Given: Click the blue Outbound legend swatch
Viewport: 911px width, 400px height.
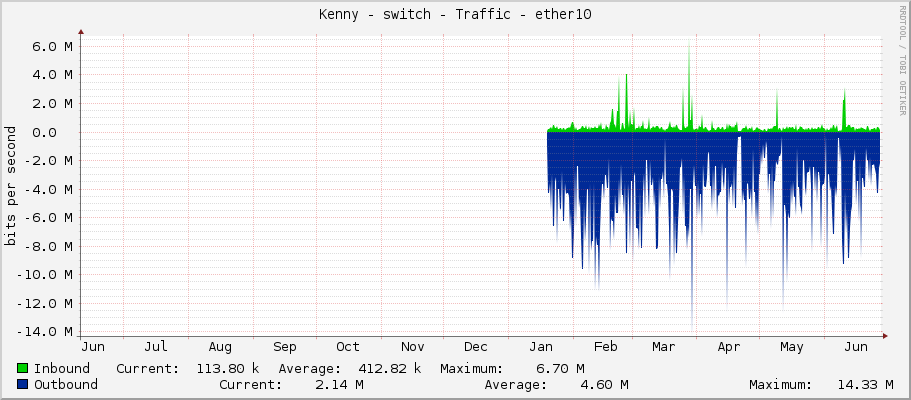Looking at the screenshot, I should (x=23, y=384).
